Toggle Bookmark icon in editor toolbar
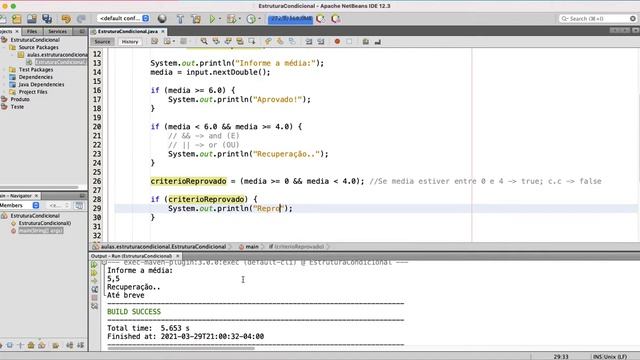640x360 pixels. 292,41
